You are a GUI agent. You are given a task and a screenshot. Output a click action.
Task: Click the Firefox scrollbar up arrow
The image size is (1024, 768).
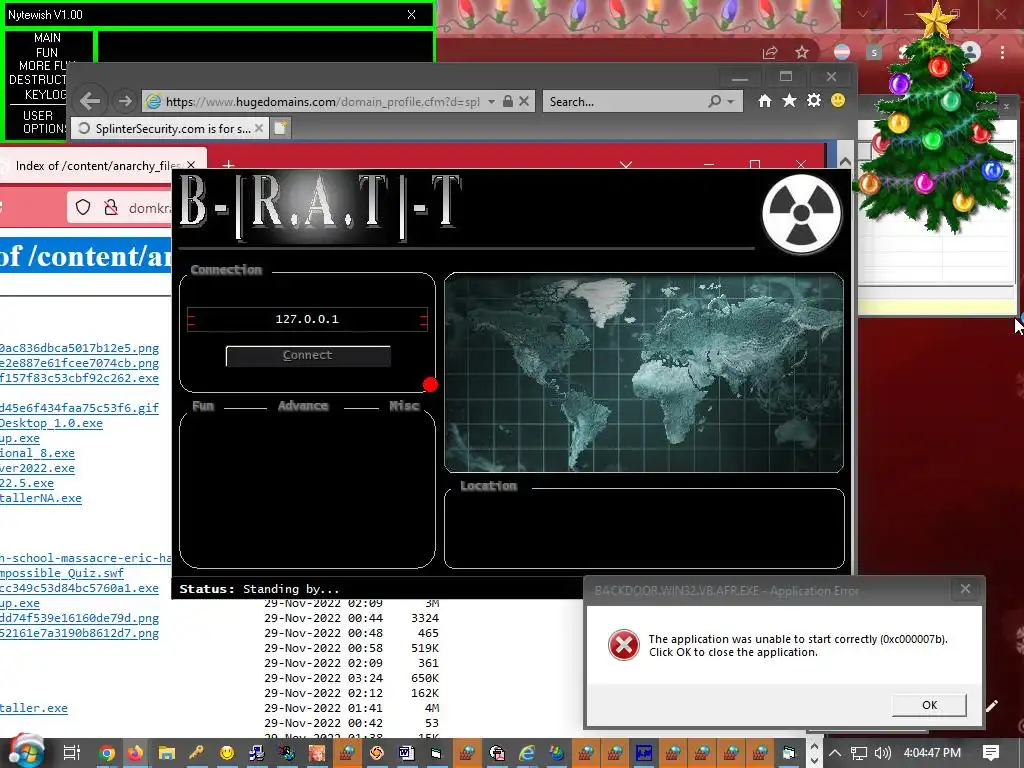pos(845,161)
